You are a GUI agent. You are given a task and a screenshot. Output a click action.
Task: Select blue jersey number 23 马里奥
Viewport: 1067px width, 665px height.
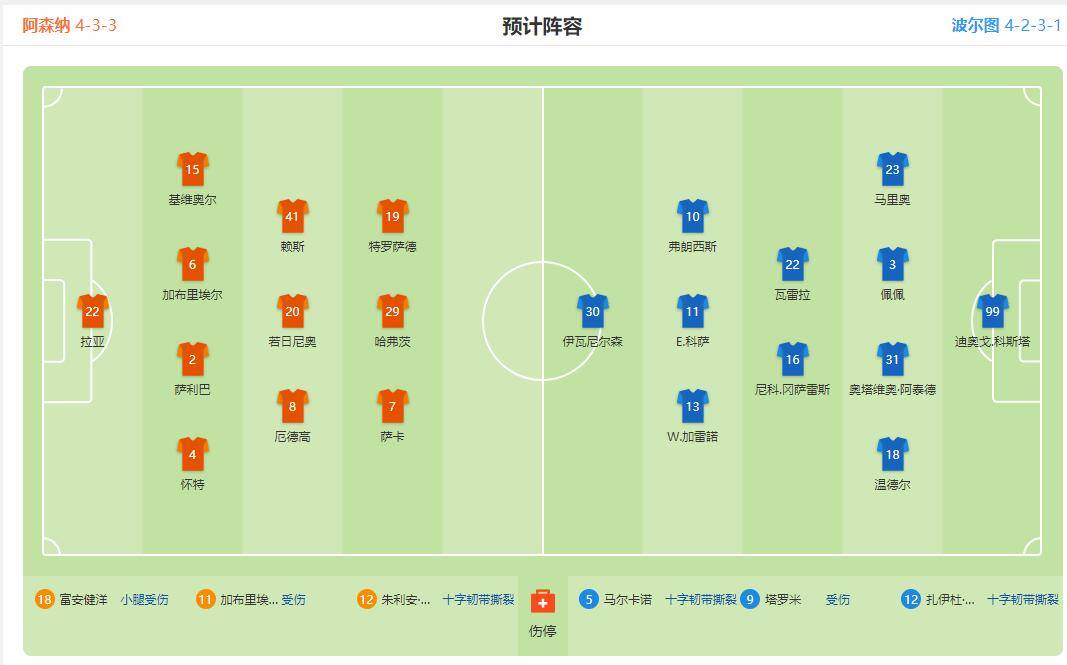(x=892, y=170)
